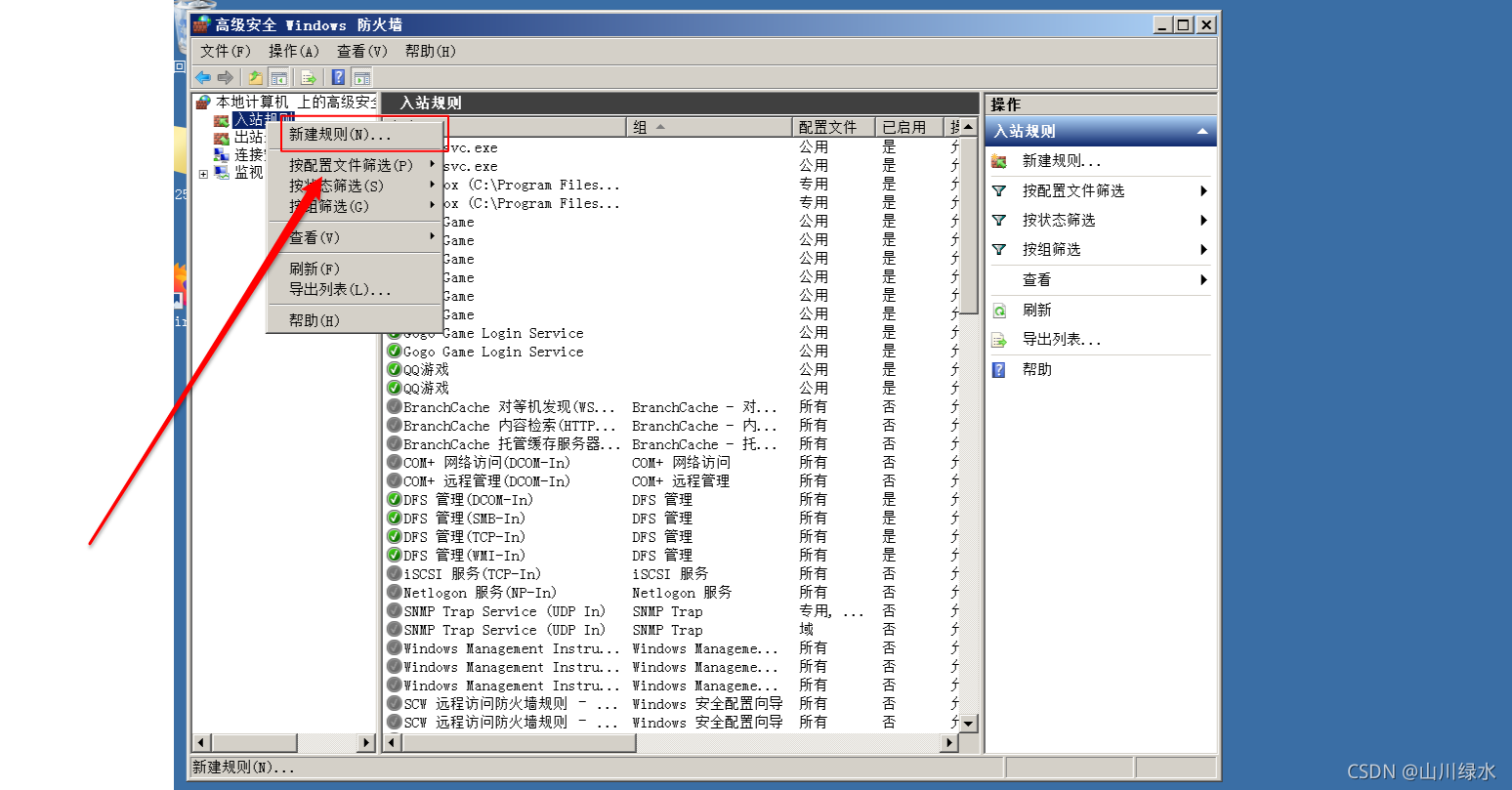Select 新建规则(N)... from the context menu
The width and height of the screenshot is (1512, 790).
340,135
